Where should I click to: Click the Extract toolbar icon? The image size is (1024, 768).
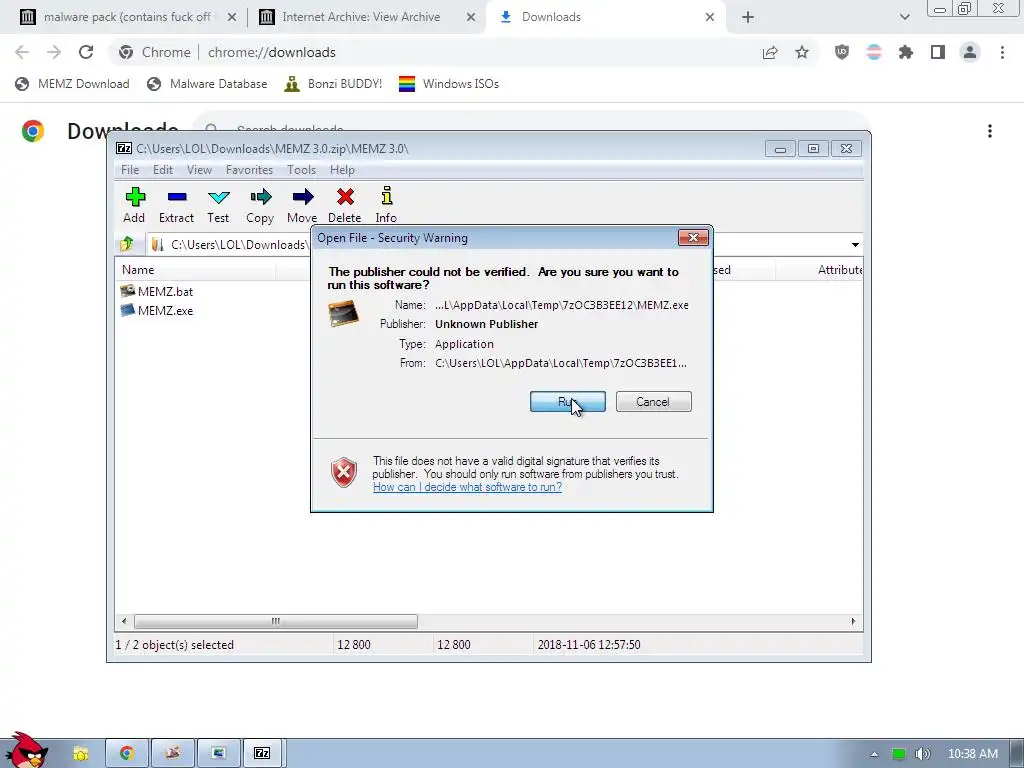(x=176, y=205)
